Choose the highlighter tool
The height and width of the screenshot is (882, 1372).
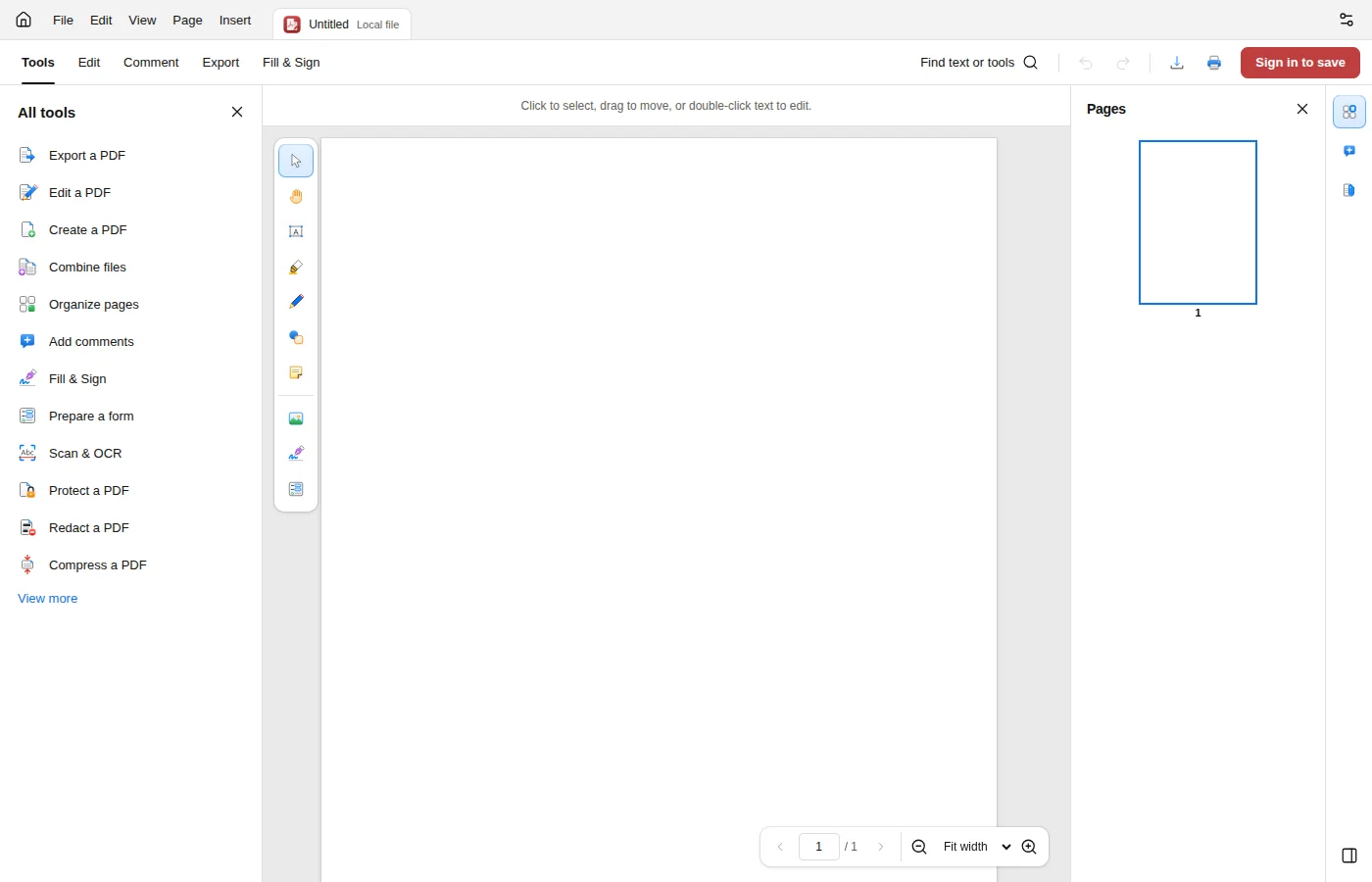(296, 267)
